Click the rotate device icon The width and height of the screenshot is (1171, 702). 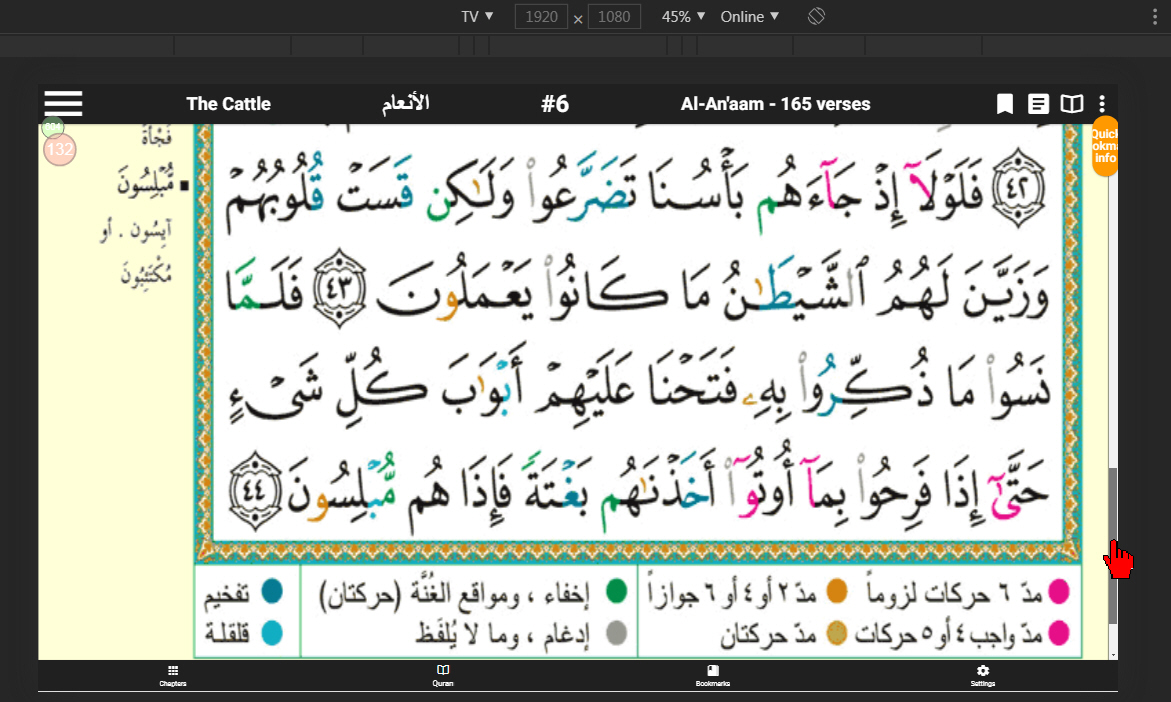[x=816, y=16]
